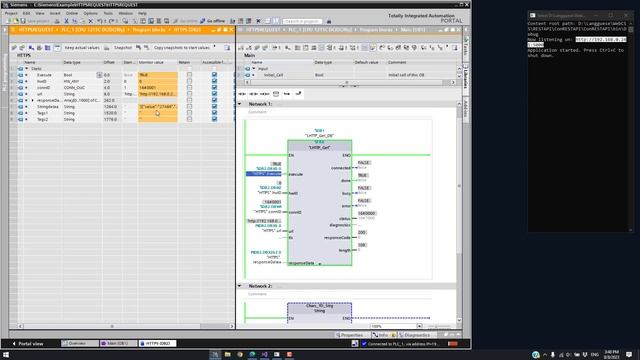Image resolution: width=640 pixels, height=360 pixels.
Task: Click Go offline button
Action: [213, 21]
